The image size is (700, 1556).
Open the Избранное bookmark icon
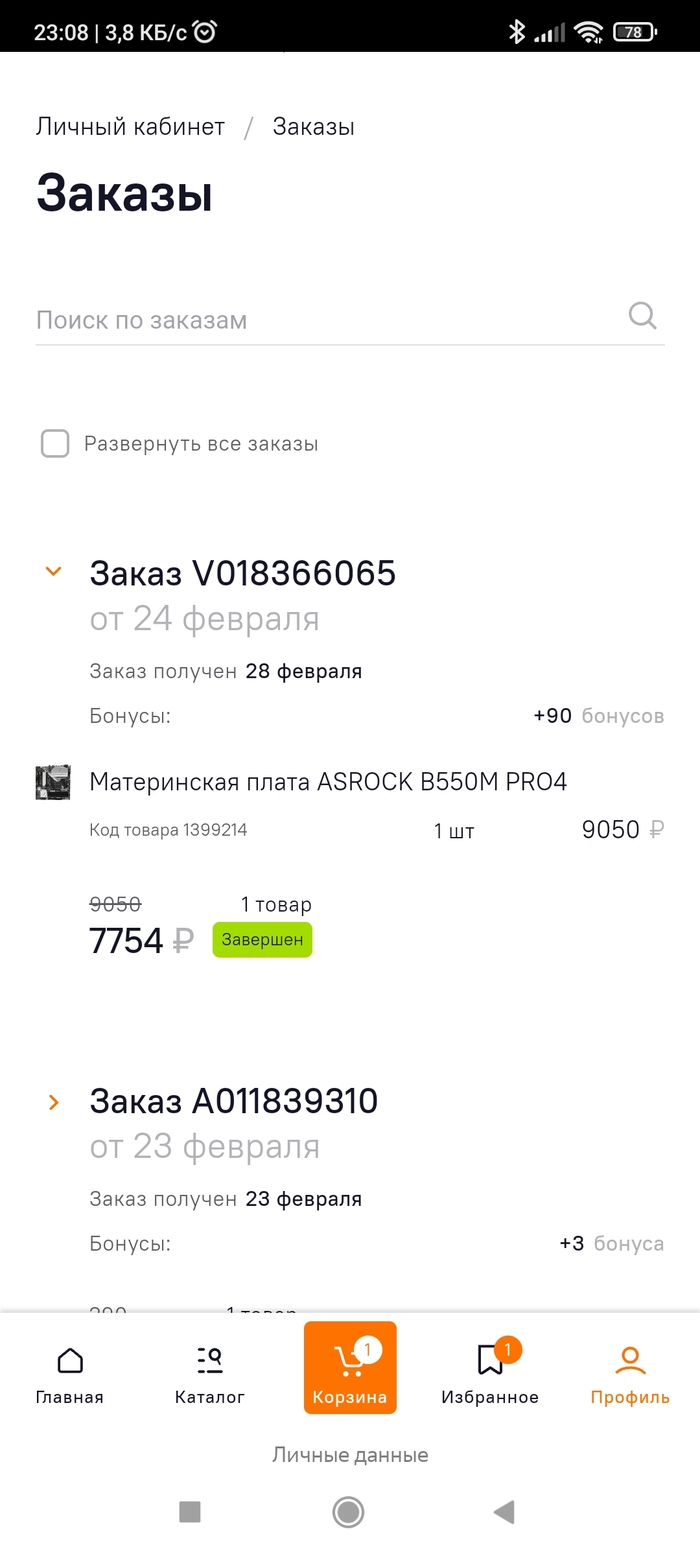pyautogui.click(x=490, y=1361)
